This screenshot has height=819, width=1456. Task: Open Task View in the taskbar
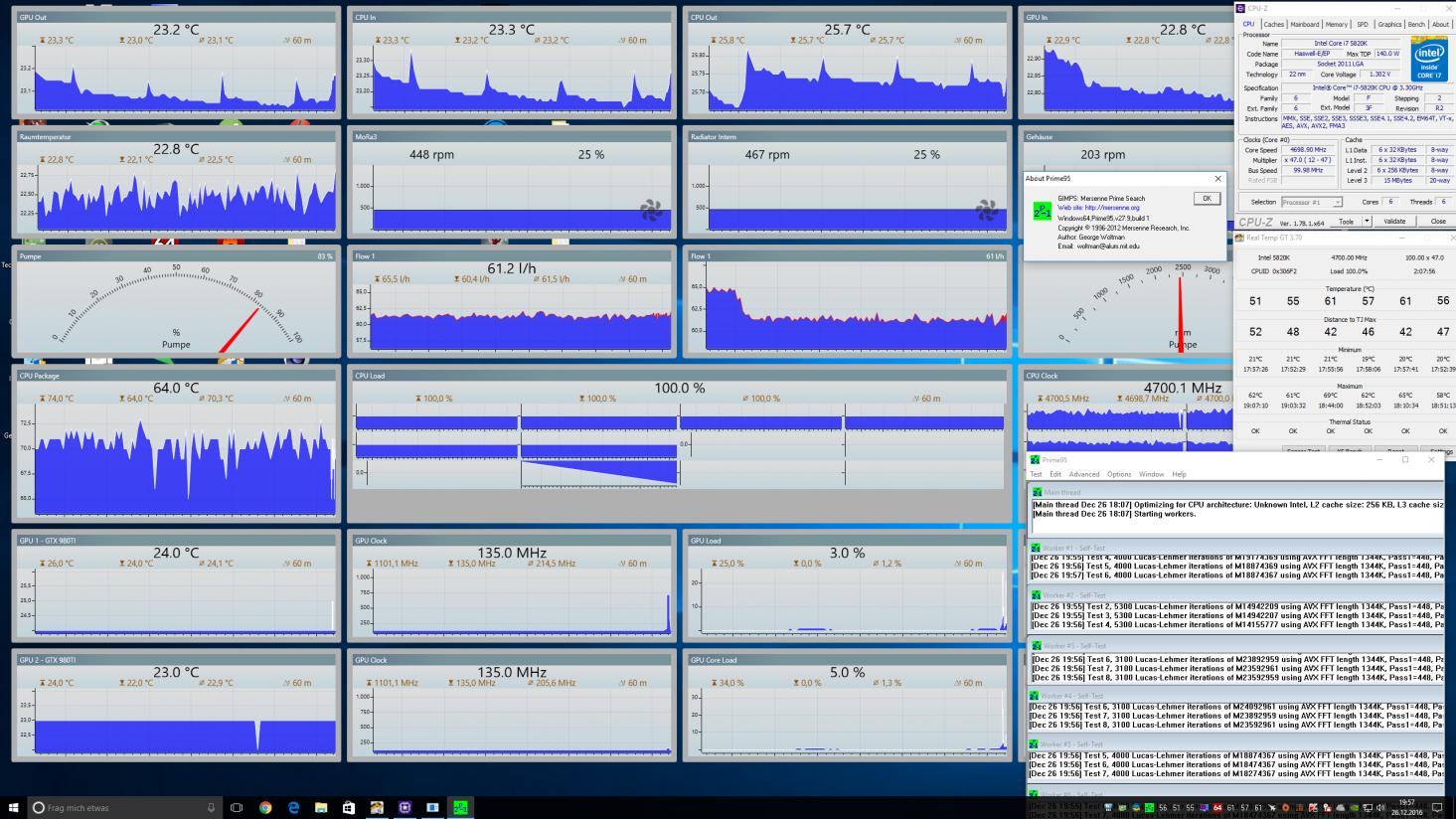point(237,807)
